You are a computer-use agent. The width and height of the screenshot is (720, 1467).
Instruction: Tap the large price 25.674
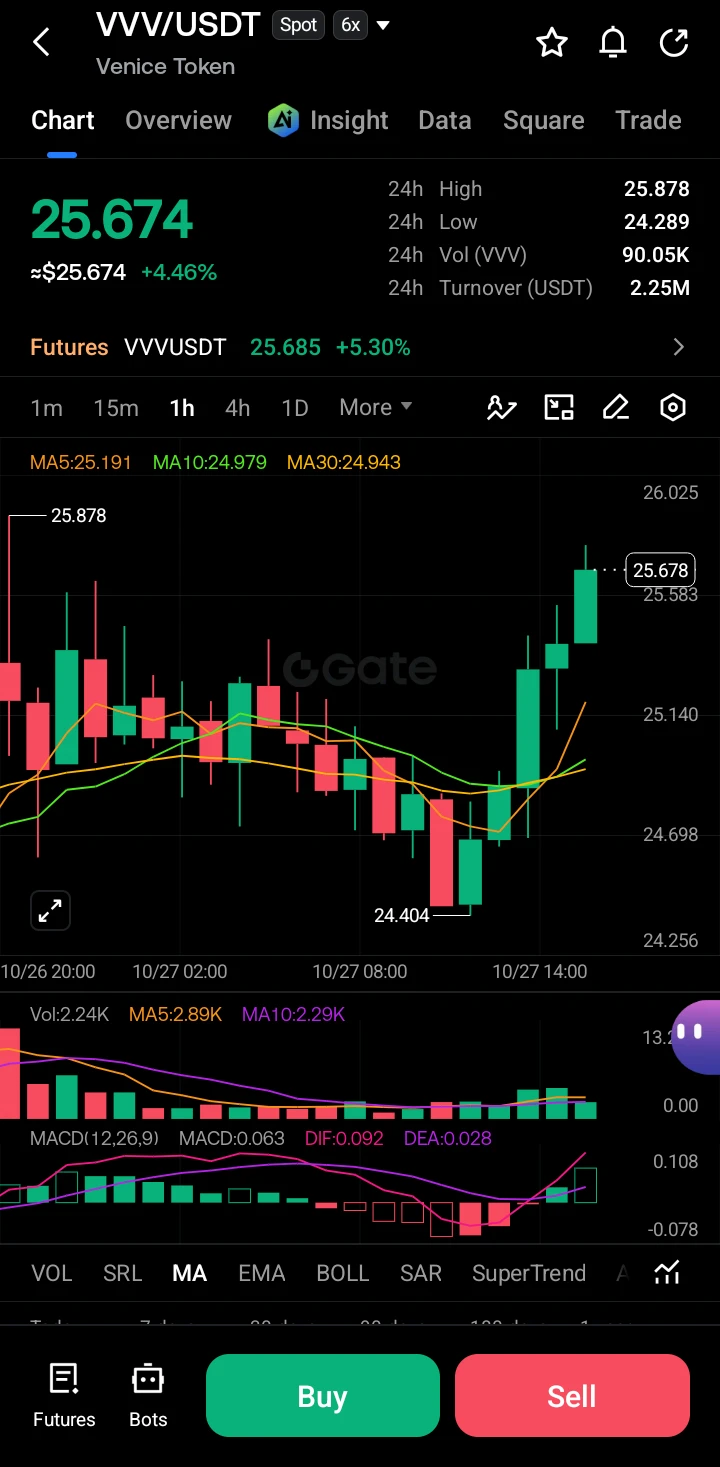111,220
